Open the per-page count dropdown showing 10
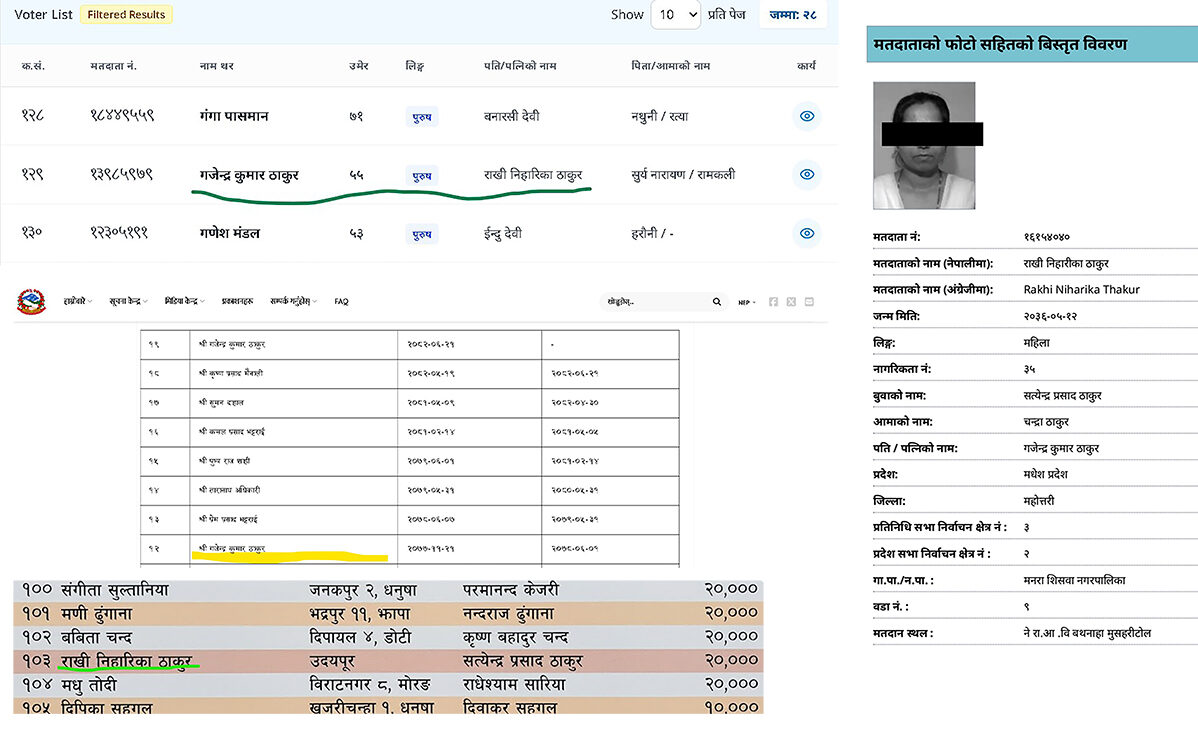1198x732 pixels. [x=676, y=15]
